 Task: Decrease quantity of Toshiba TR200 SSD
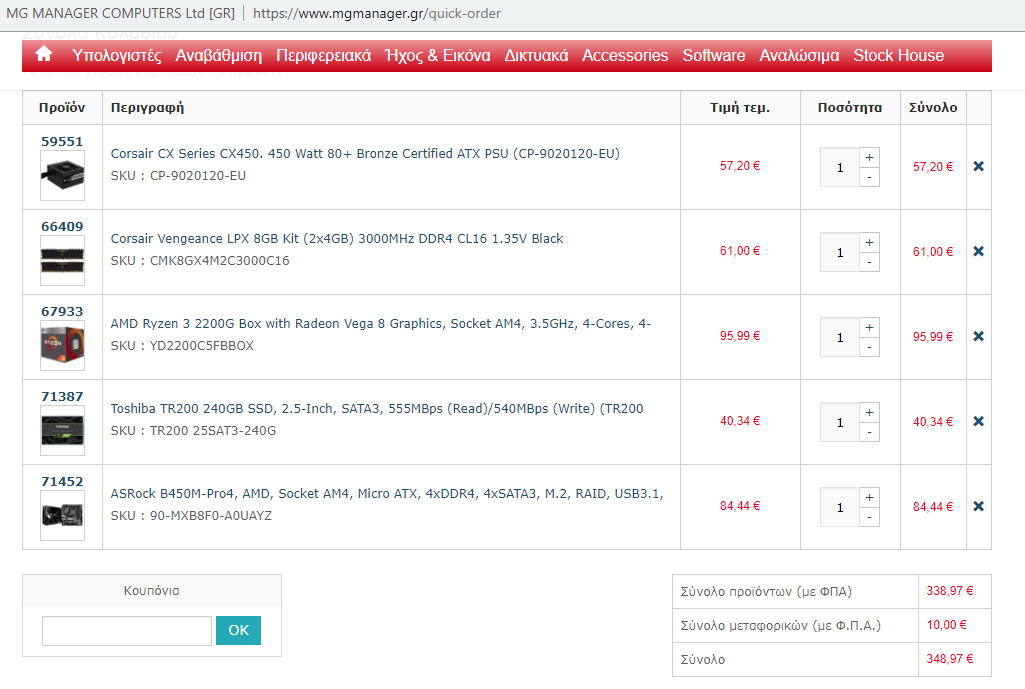coord(869,432)
